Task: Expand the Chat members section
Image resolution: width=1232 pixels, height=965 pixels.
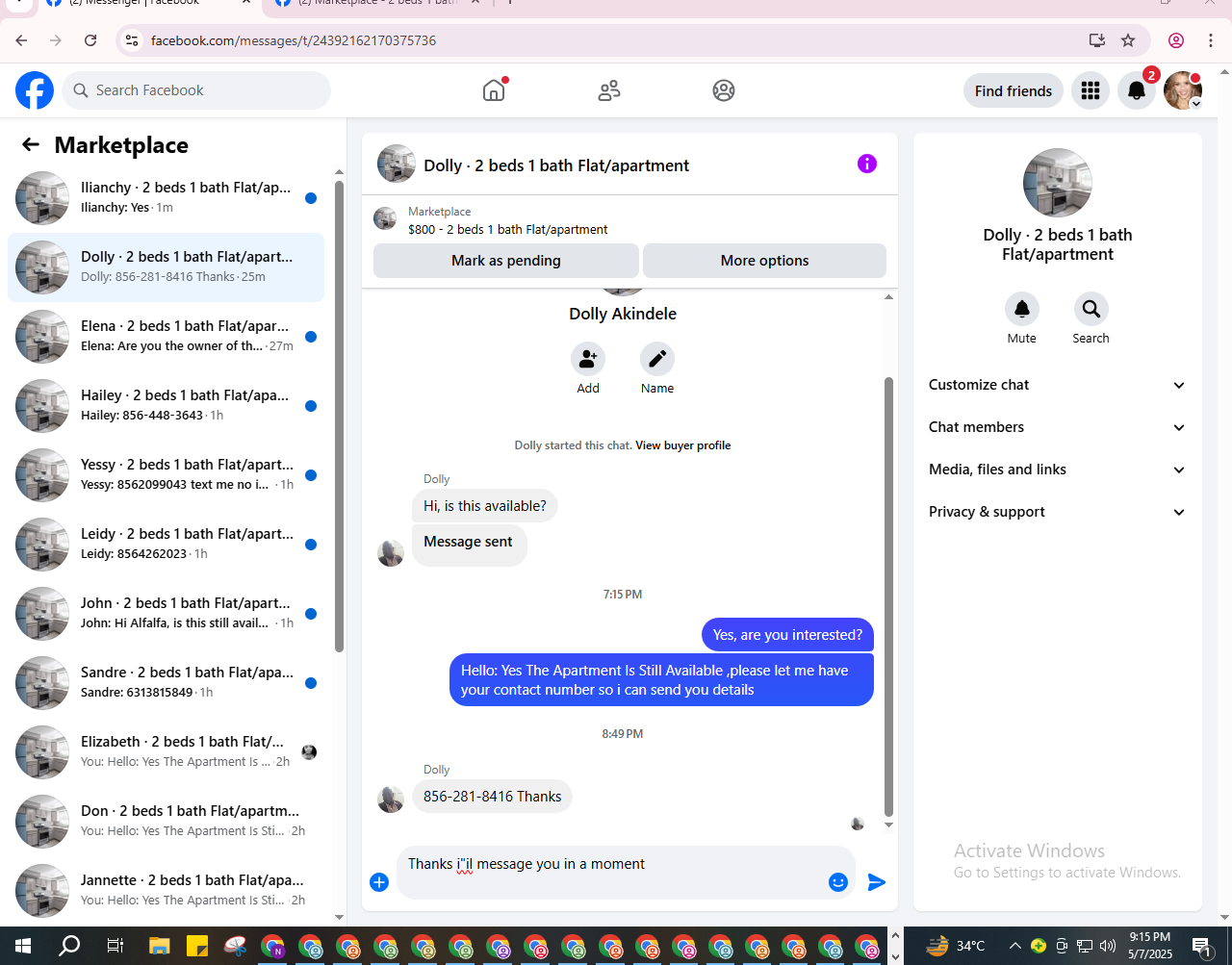Action: tap(1057, 427)
